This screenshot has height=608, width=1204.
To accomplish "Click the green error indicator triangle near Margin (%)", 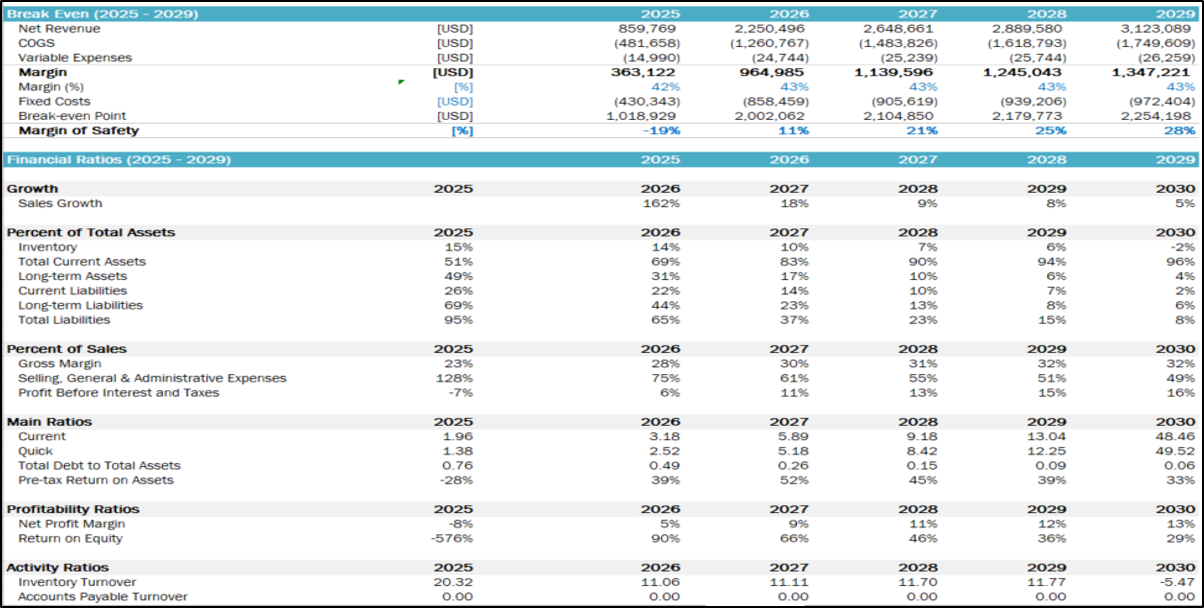I will pos(401,83).
